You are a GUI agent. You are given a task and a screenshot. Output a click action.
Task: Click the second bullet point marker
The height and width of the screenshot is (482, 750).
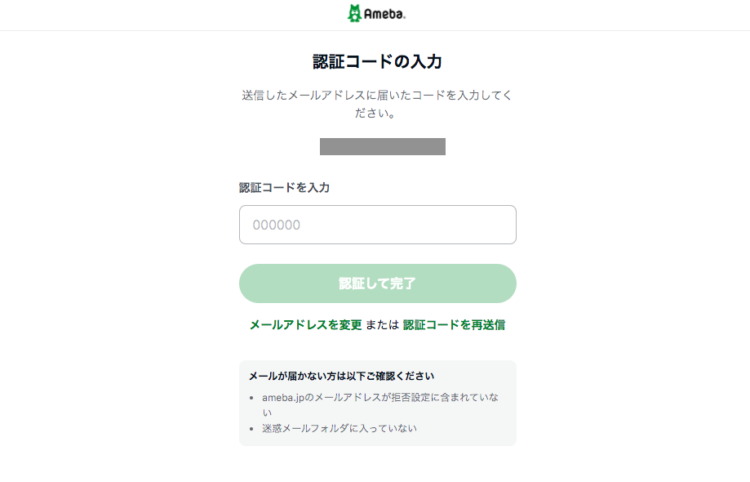(252, 429)
